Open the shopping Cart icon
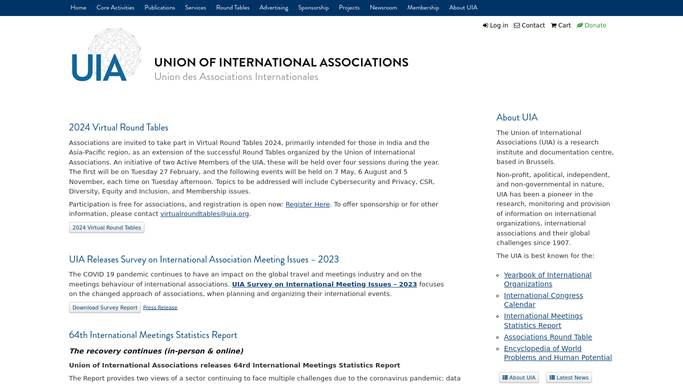Screen dimensions: 683x384 click(554, 26)
